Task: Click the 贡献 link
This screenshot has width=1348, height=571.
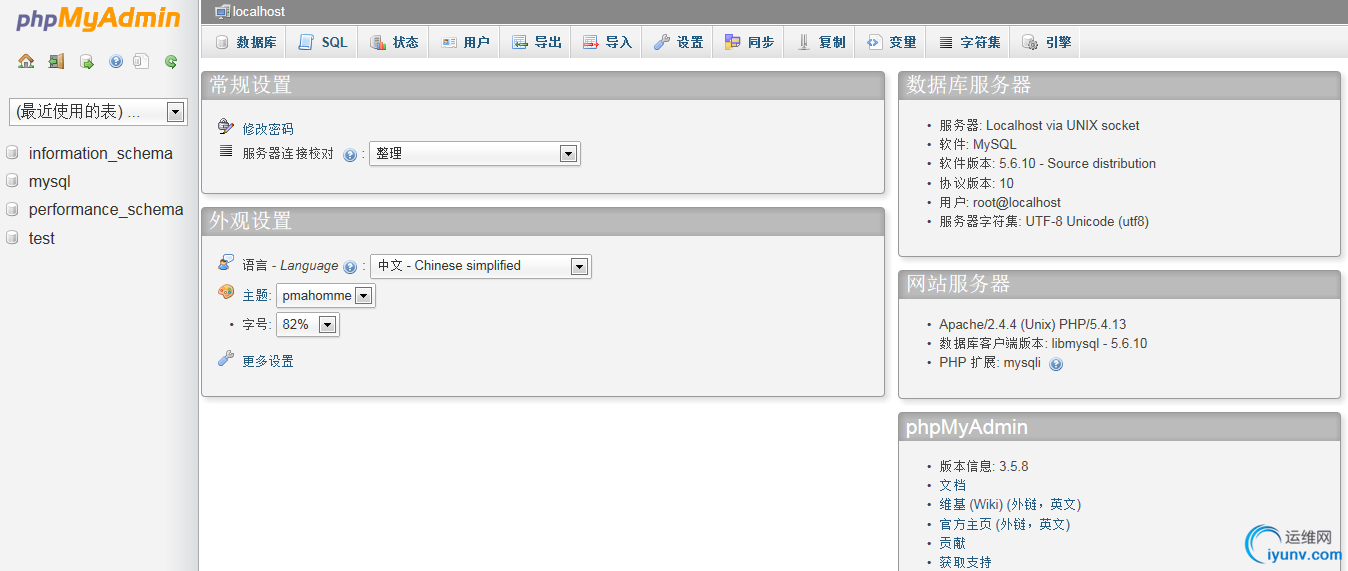Action: tap(952, 543)
